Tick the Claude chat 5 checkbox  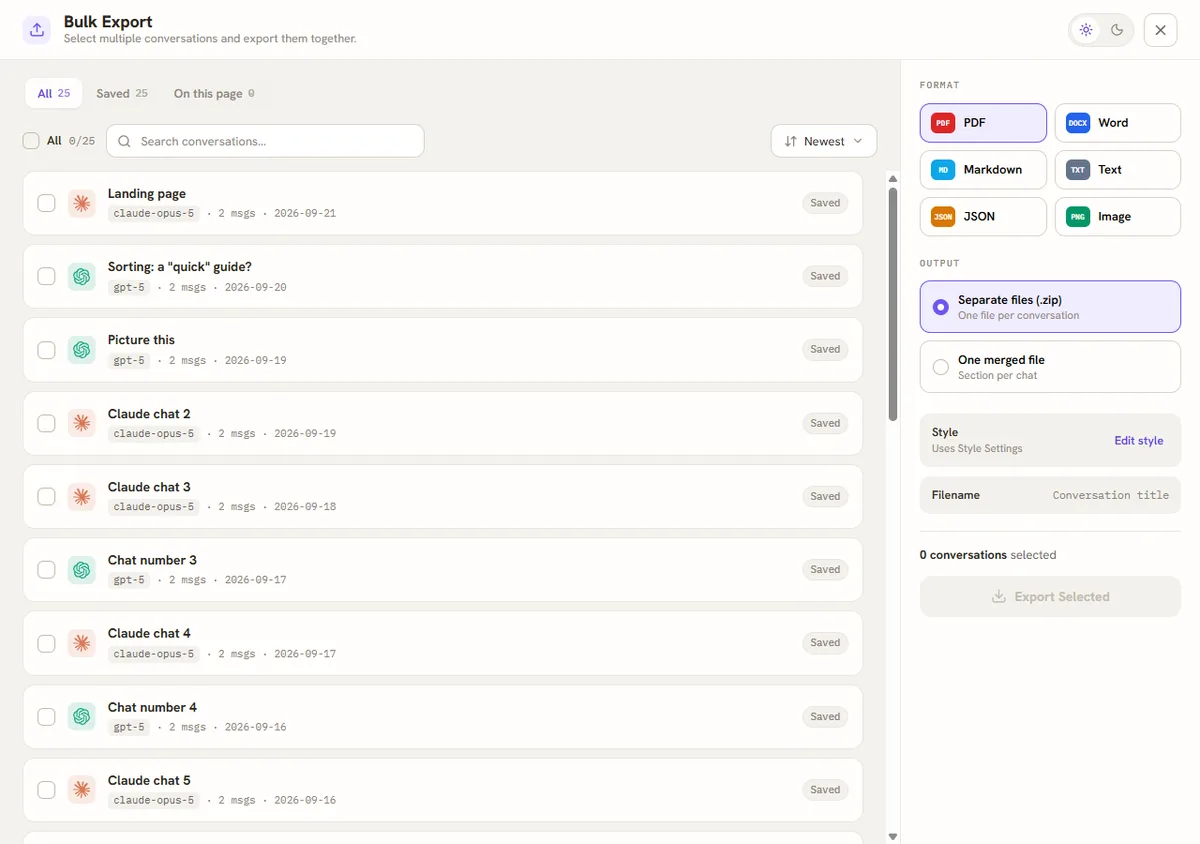[46, 789]
